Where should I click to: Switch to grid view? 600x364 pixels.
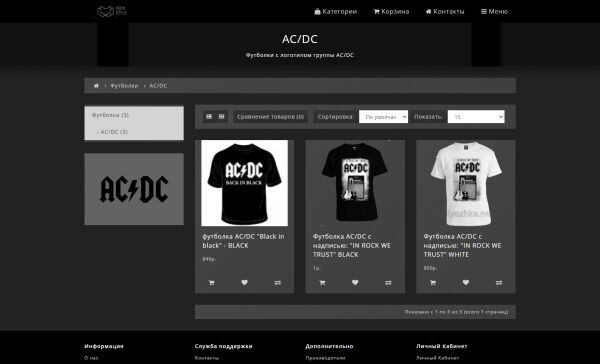[x=221, y=116]
